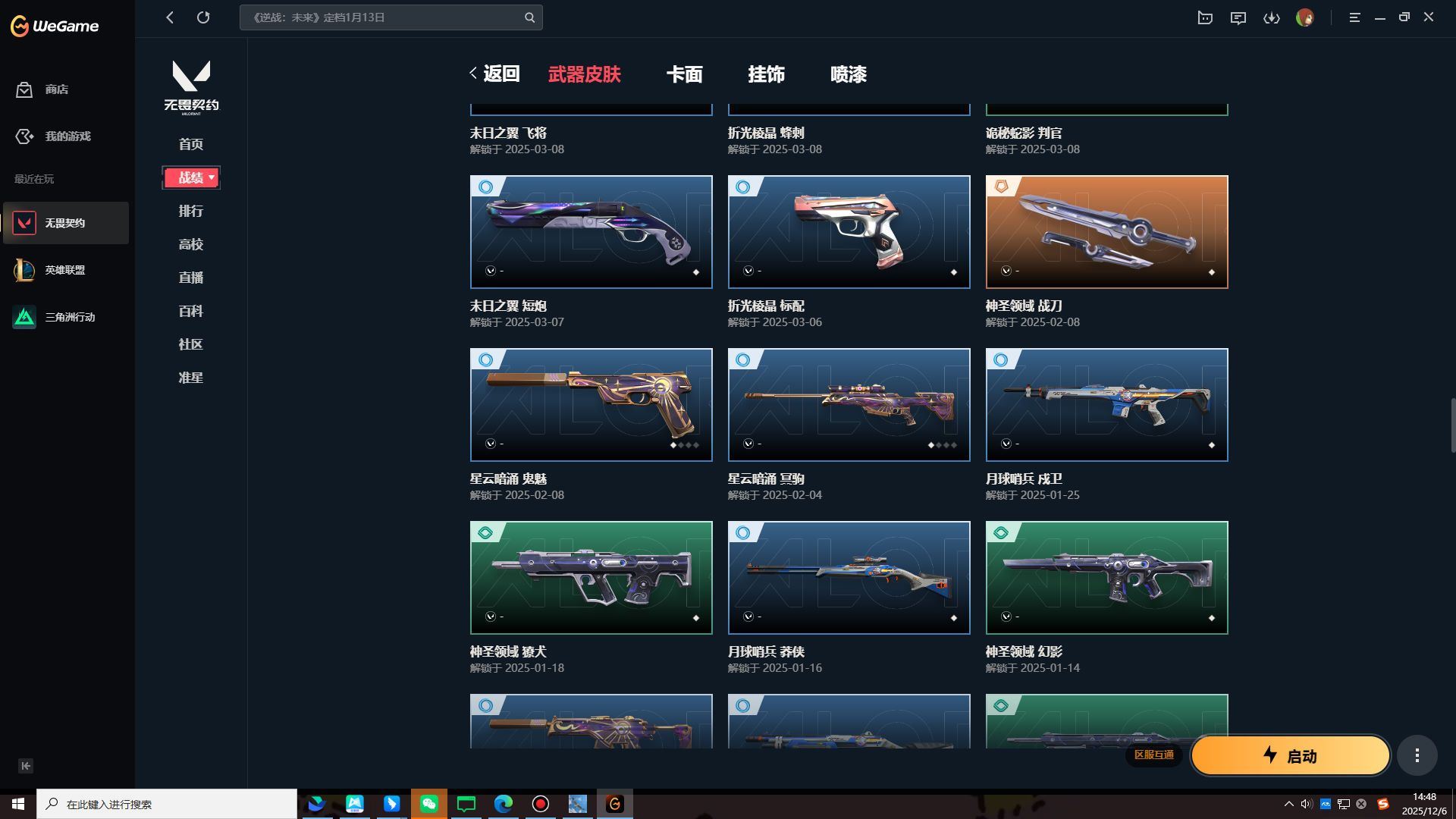
Task: Open the hamburger menu in the title bar
Action: point(1354,17)
